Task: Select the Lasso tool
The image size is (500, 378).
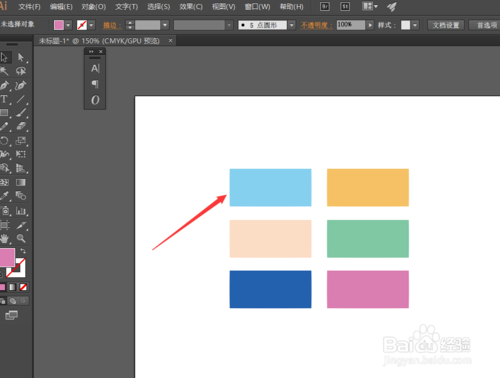Action: (21, 71)
